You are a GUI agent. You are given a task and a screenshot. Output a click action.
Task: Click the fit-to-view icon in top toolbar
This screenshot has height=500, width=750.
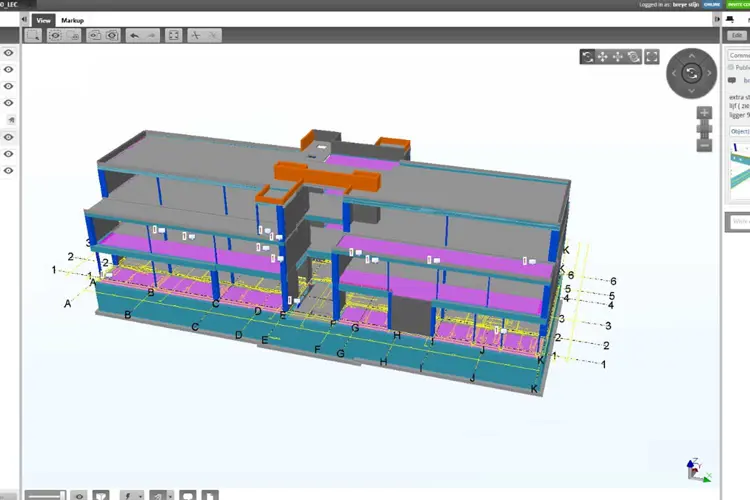pyautogui.click(x=173, y=35)
